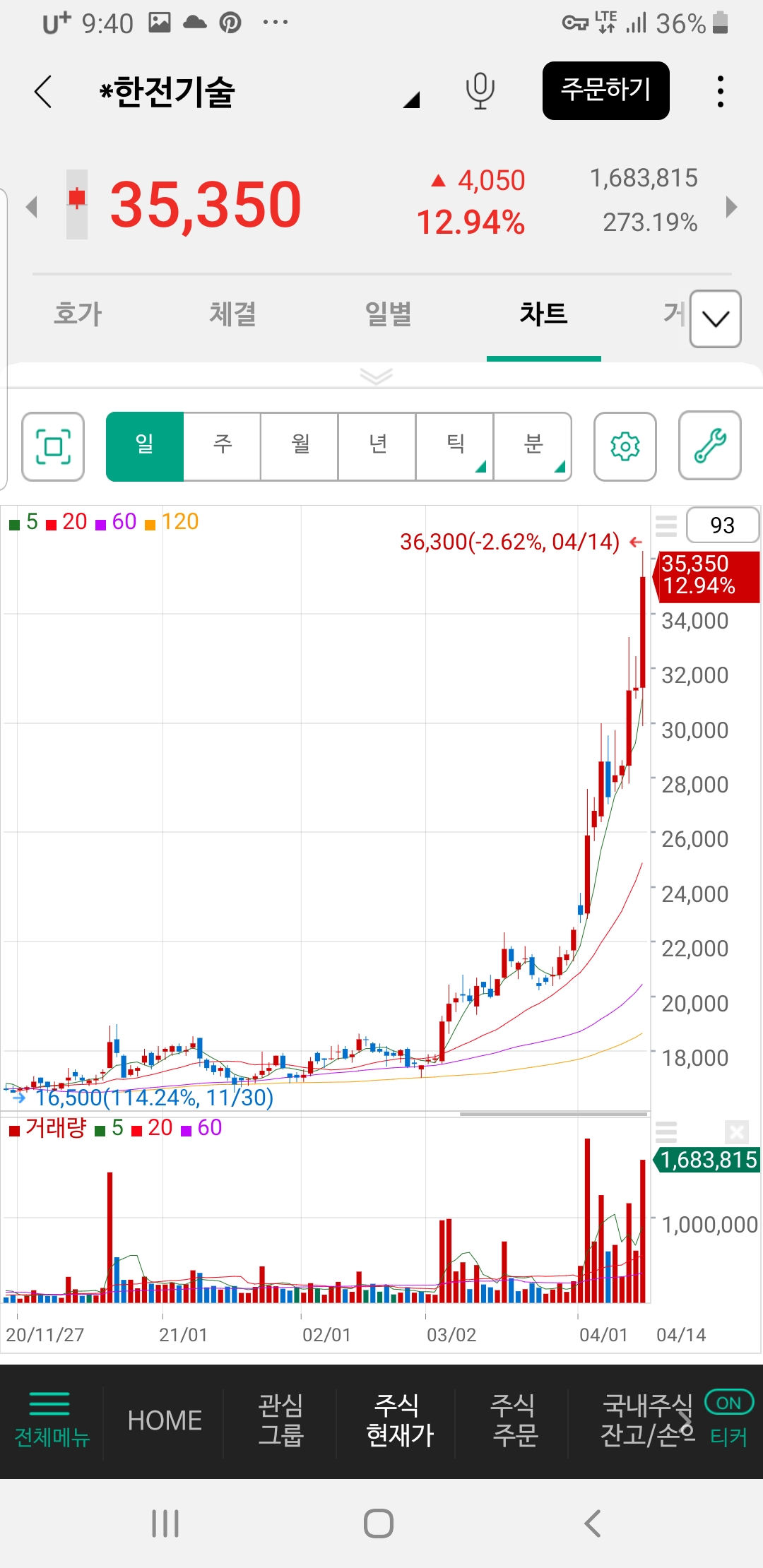Select the 일 daily period button
763x1568 pixels.
[145, 447]
